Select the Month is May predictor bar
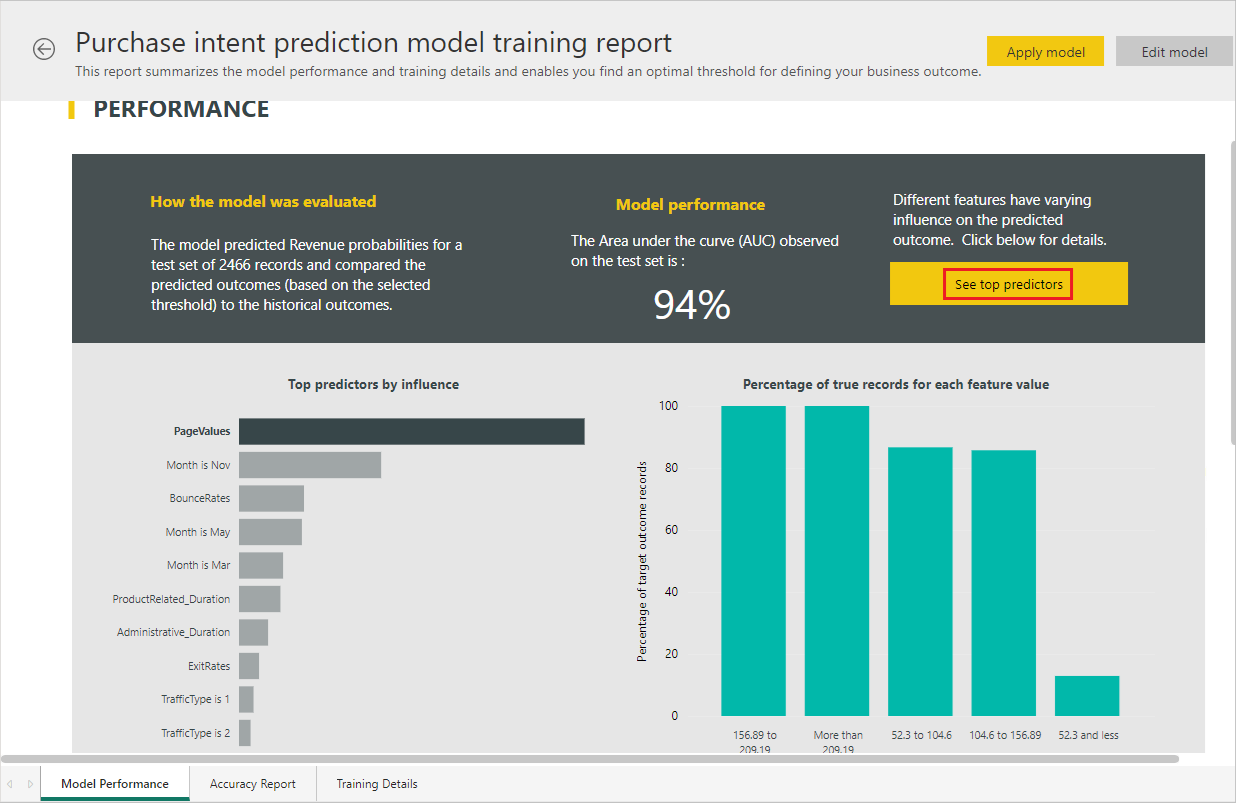This screenshot has height=803, width=1236. pyautogui.click(x=270, y=532)
